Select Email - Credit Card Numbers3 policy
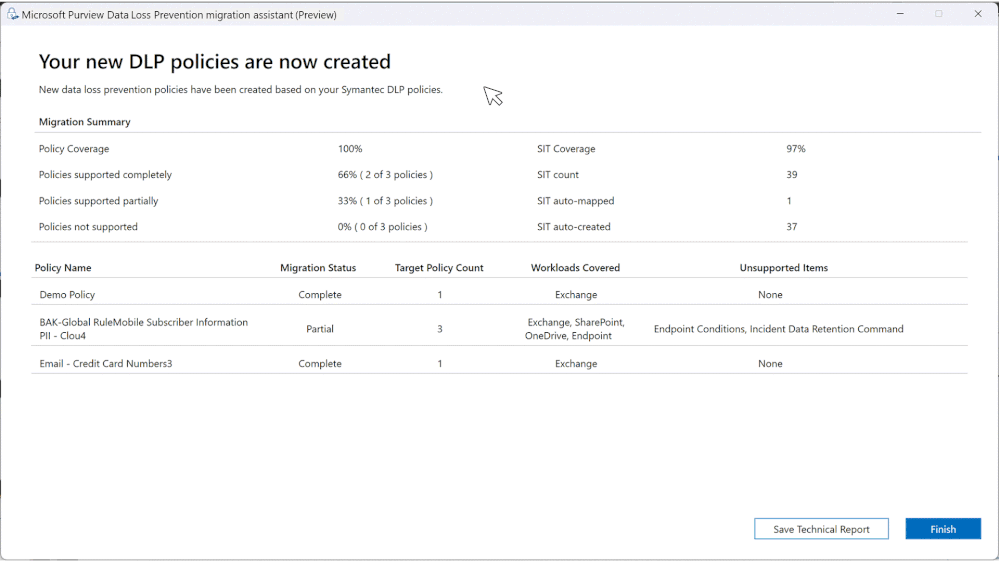Image resolution: width=999 pixels, height=562 pixels. click(x=106, y=363)
